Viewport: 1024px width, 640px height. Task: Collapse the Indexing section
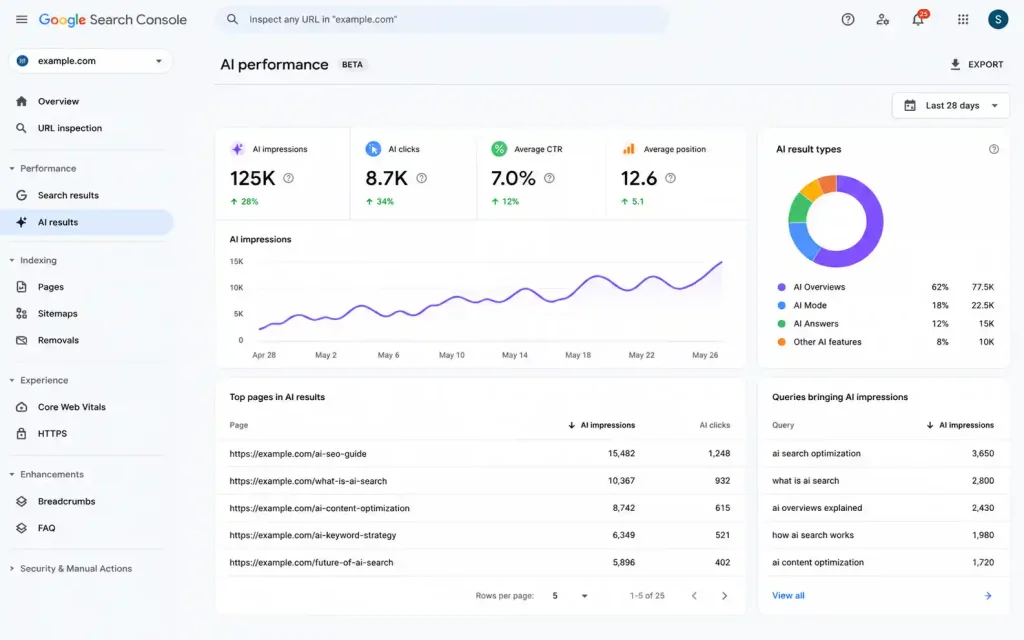(12, 260)
